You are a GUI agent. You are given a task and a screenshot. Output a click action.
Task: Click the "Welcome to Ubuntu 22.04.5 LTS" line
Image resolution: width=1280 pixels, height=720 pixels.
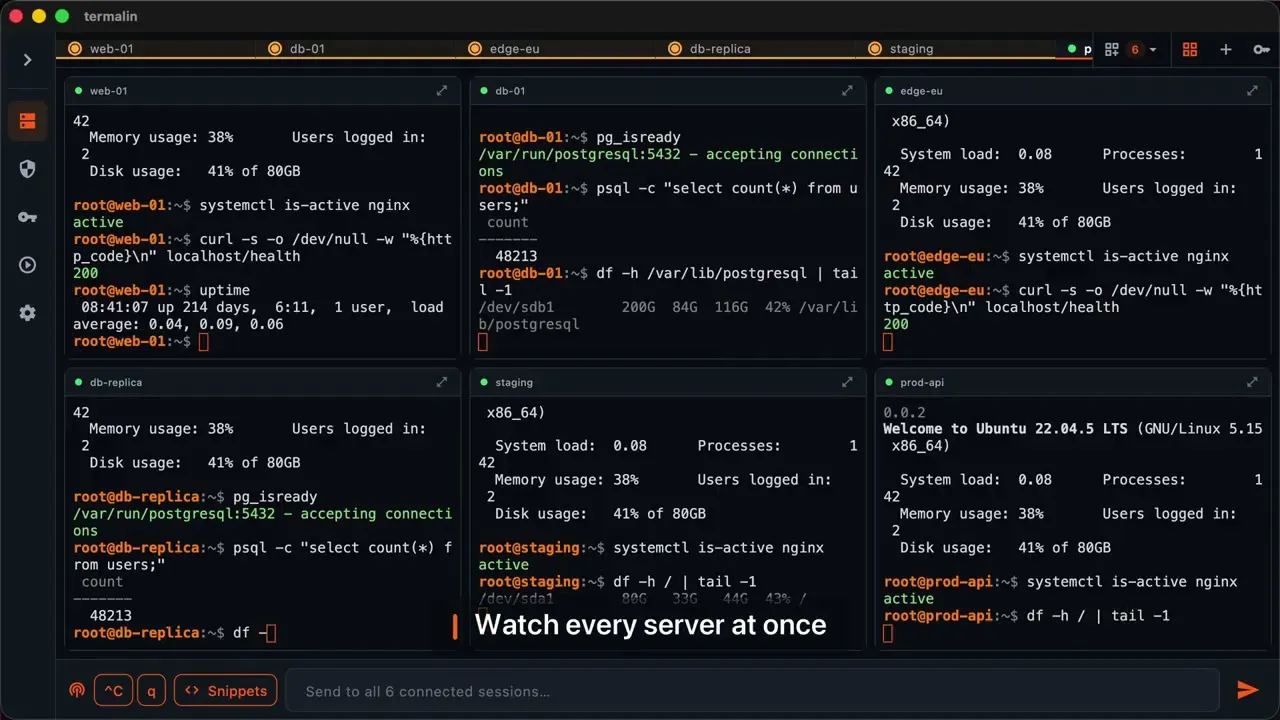click(x=1006, y=428)
